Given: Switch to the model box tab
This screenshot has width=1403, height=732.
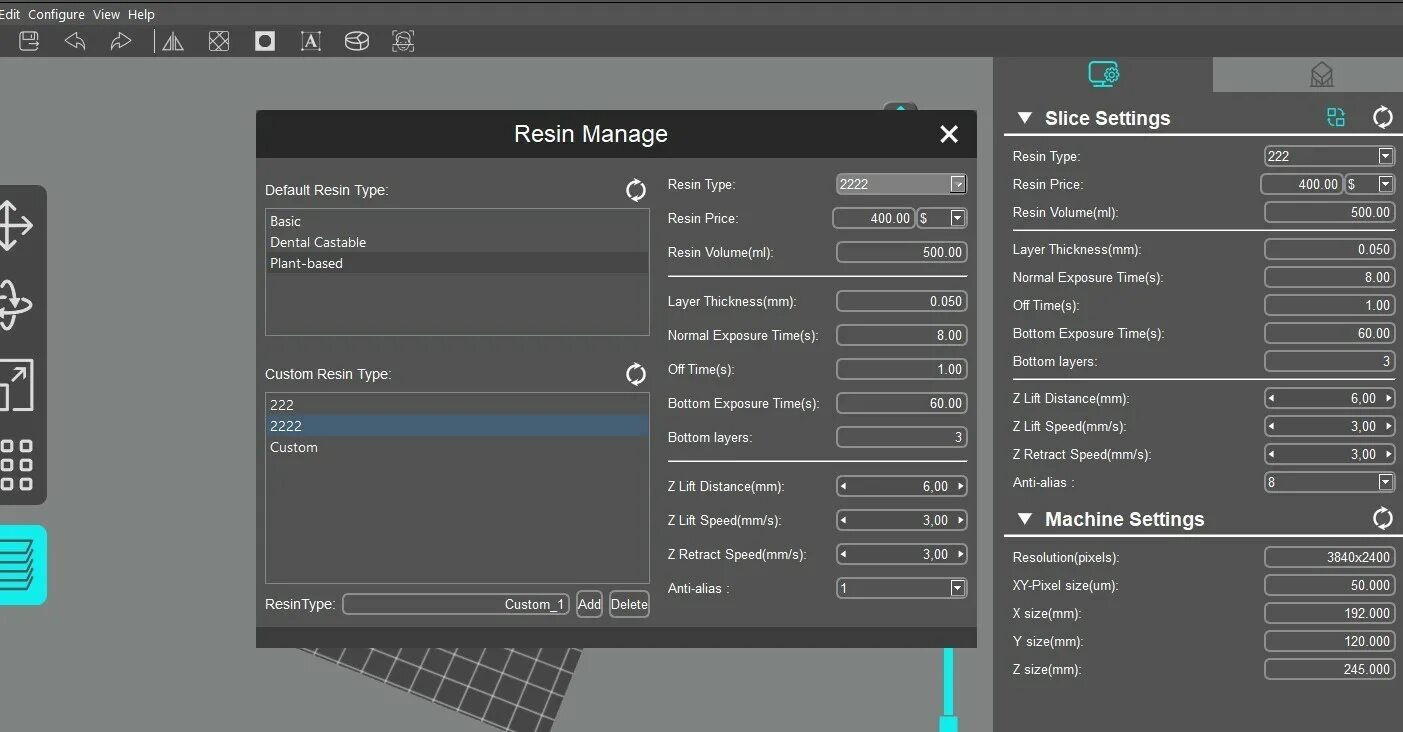Looking at the screenshot, I should 1322,75.
